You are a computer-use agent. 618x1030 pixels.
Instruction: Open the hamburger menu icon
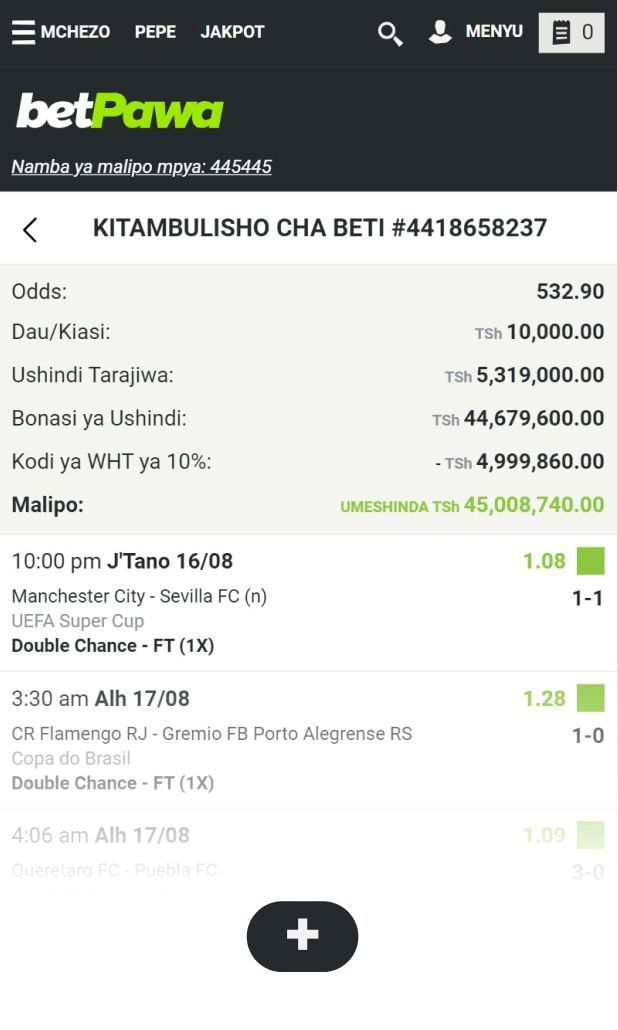pos(23,32)
